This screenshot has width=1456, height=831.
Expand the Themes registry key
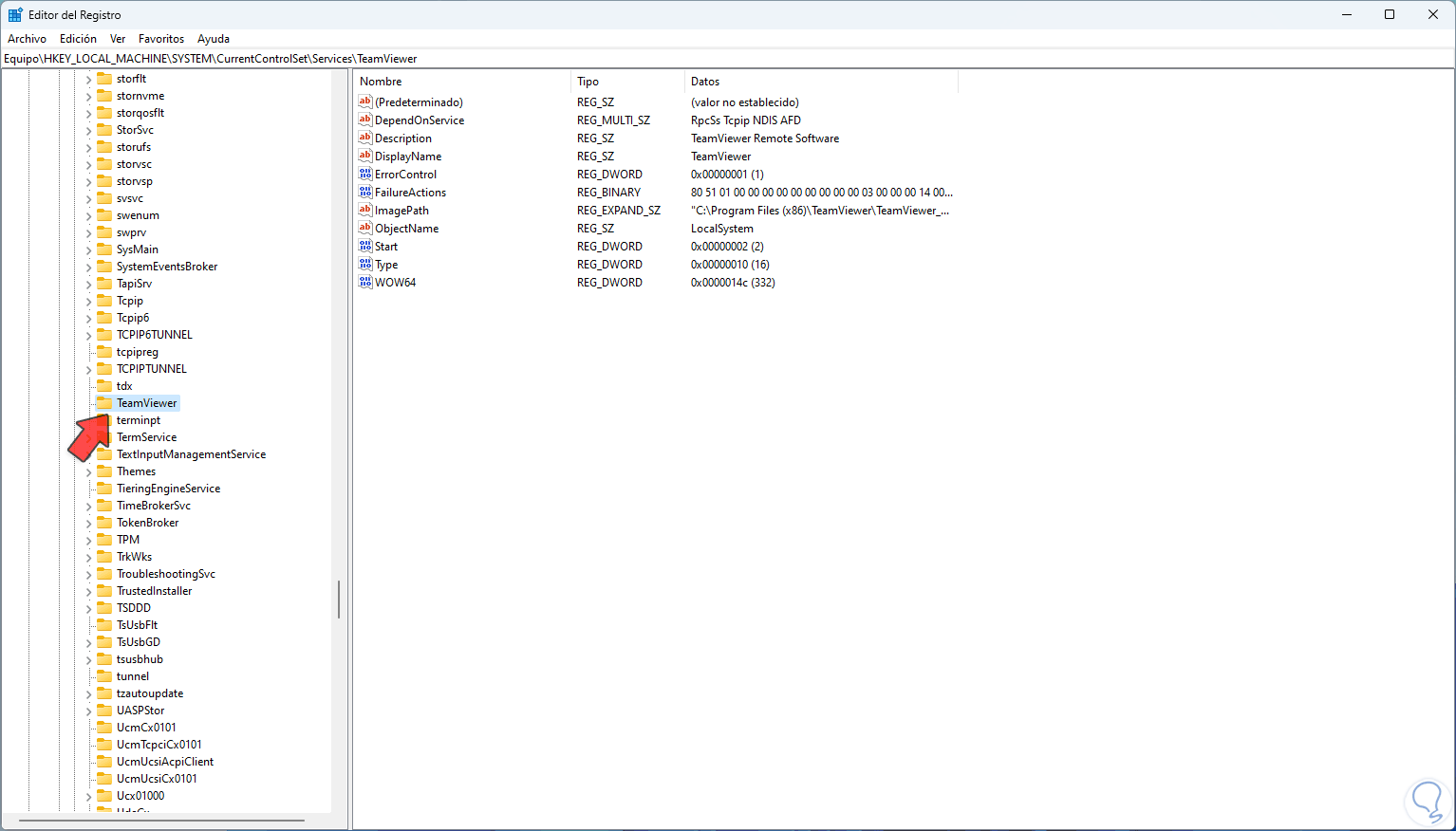coord(89,471)
